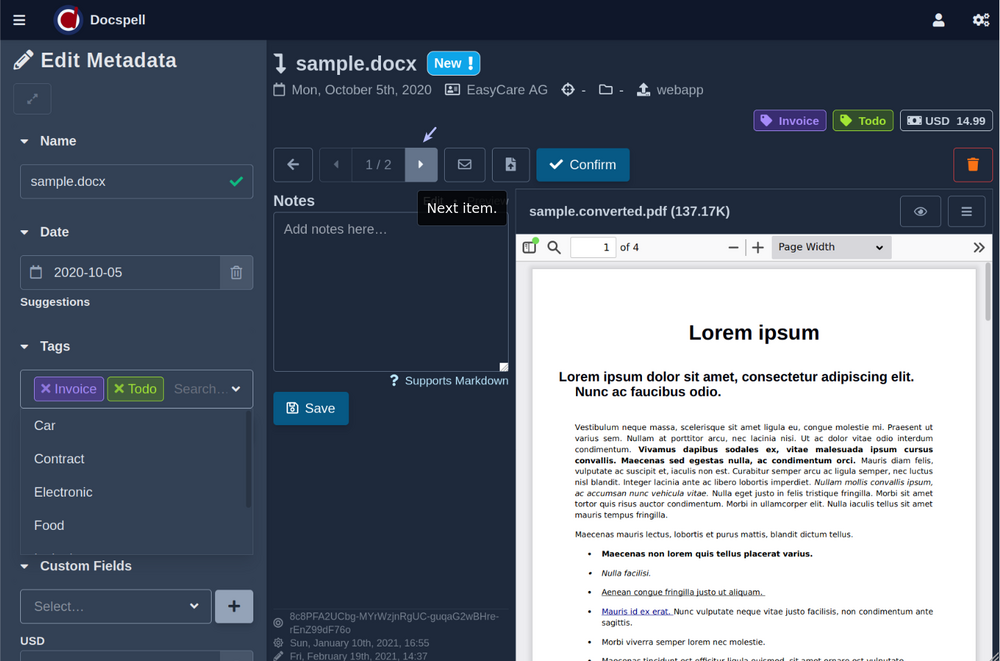The height and width of the screenshot is (661, 1000).
Task: Open the settings gears icon
Action: coord(981,20)
